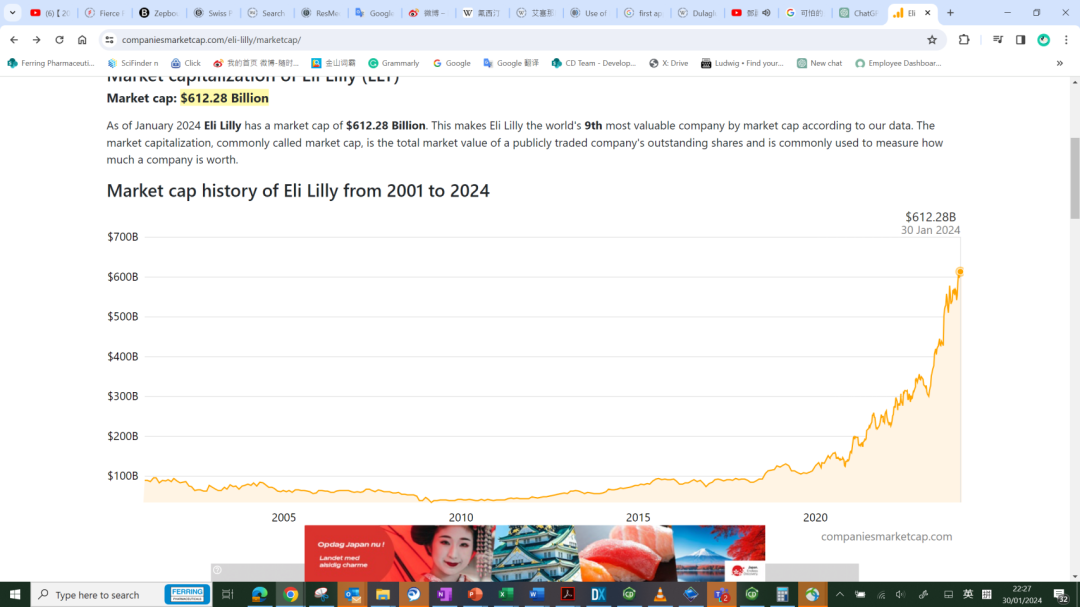The image size is (1080, 607).
Task: Click the Japan travel advertisement banner
Action: [534, 553]
